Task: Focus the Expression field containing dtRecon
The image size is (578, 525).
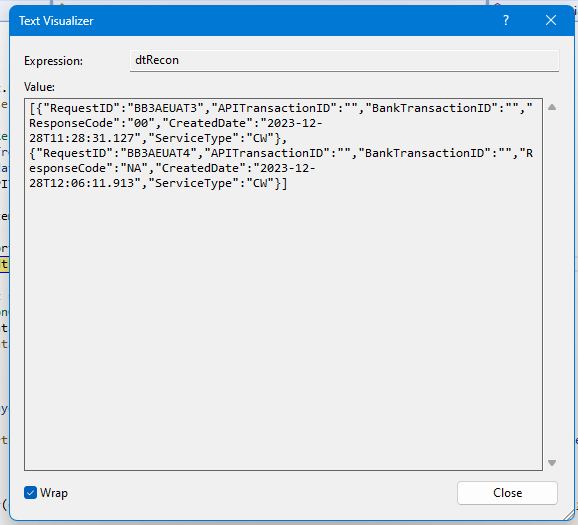Action: tap(344, 60)
